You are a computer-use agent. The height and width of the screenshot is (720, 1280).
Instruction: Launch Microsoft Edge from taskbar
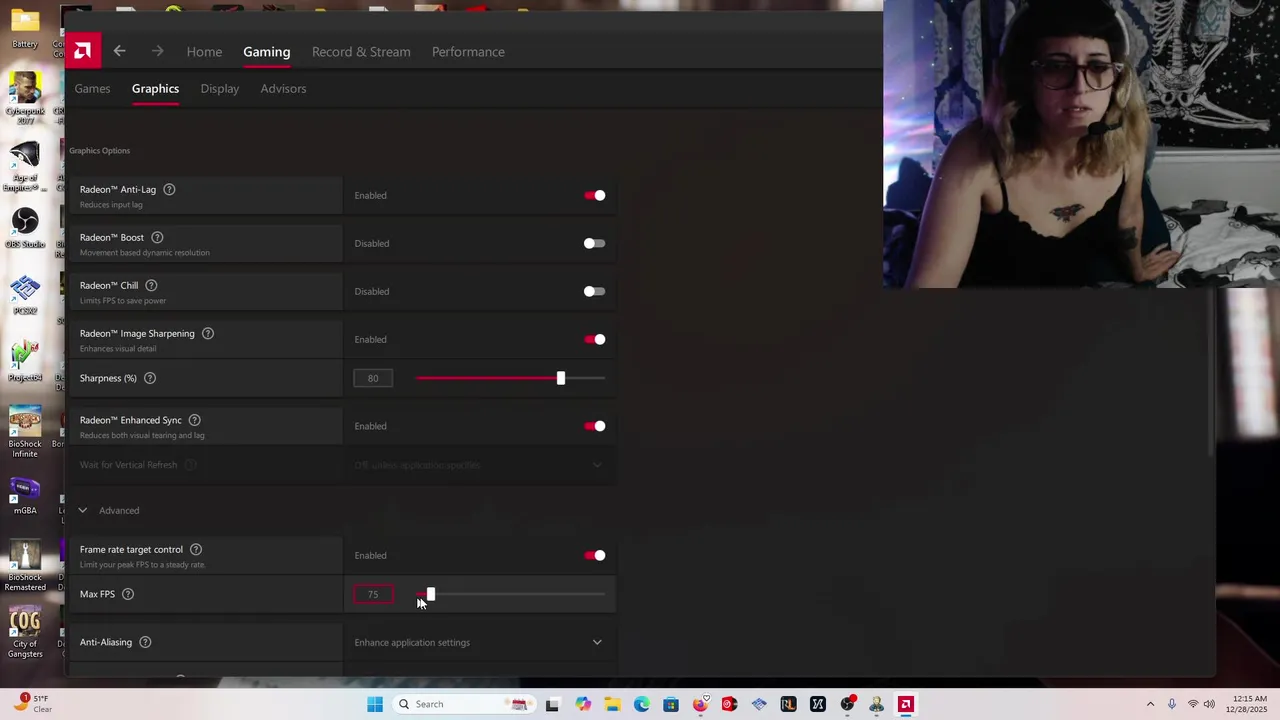pos(641,704)
